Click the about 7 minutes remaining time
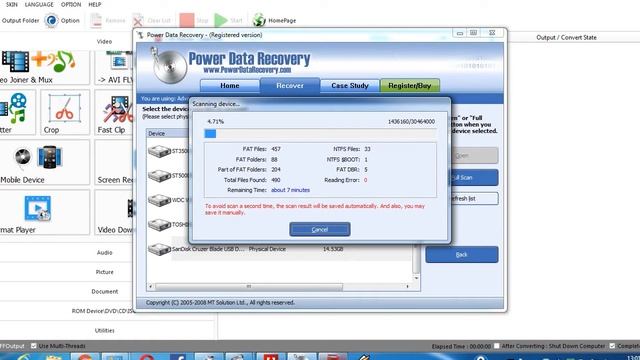640x360 pixels. 290,190
